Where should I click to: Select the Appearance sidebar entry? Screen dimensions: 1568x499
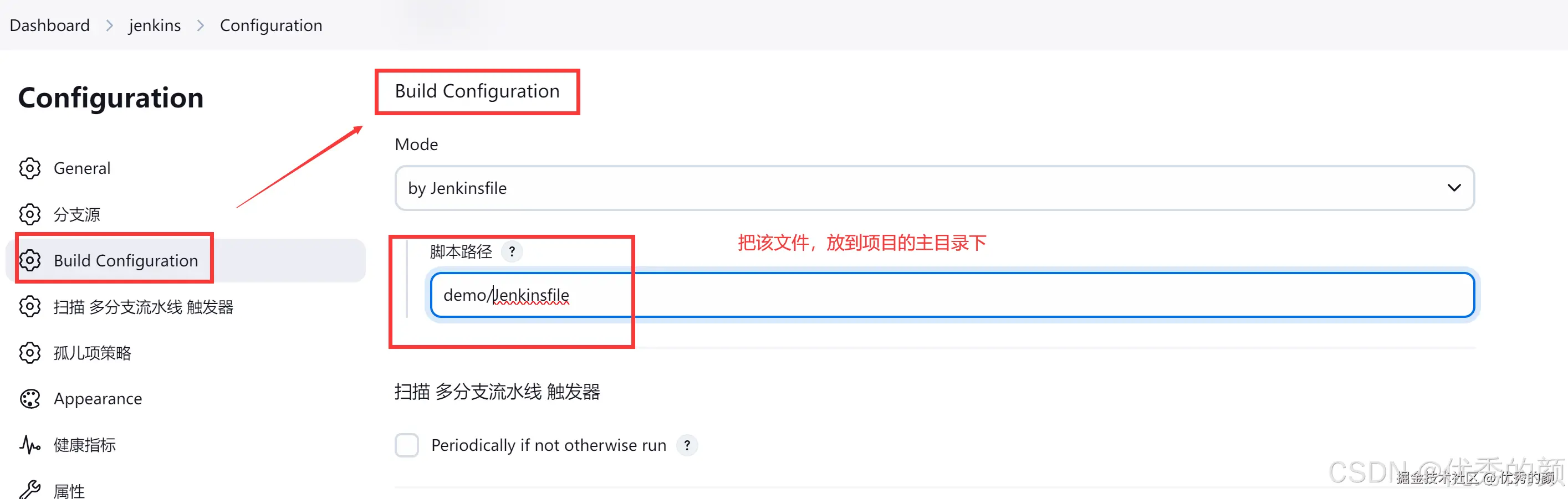pos(98,399)
